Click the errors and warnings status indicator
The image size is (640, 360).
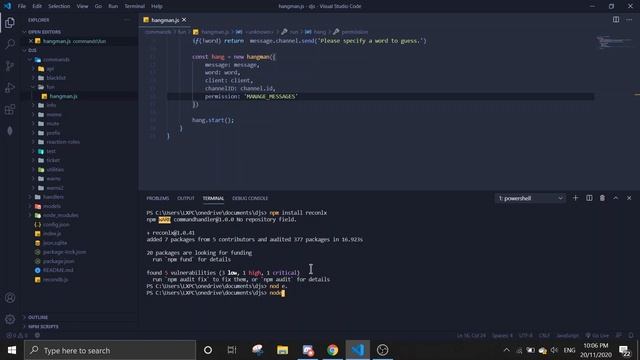16,335
